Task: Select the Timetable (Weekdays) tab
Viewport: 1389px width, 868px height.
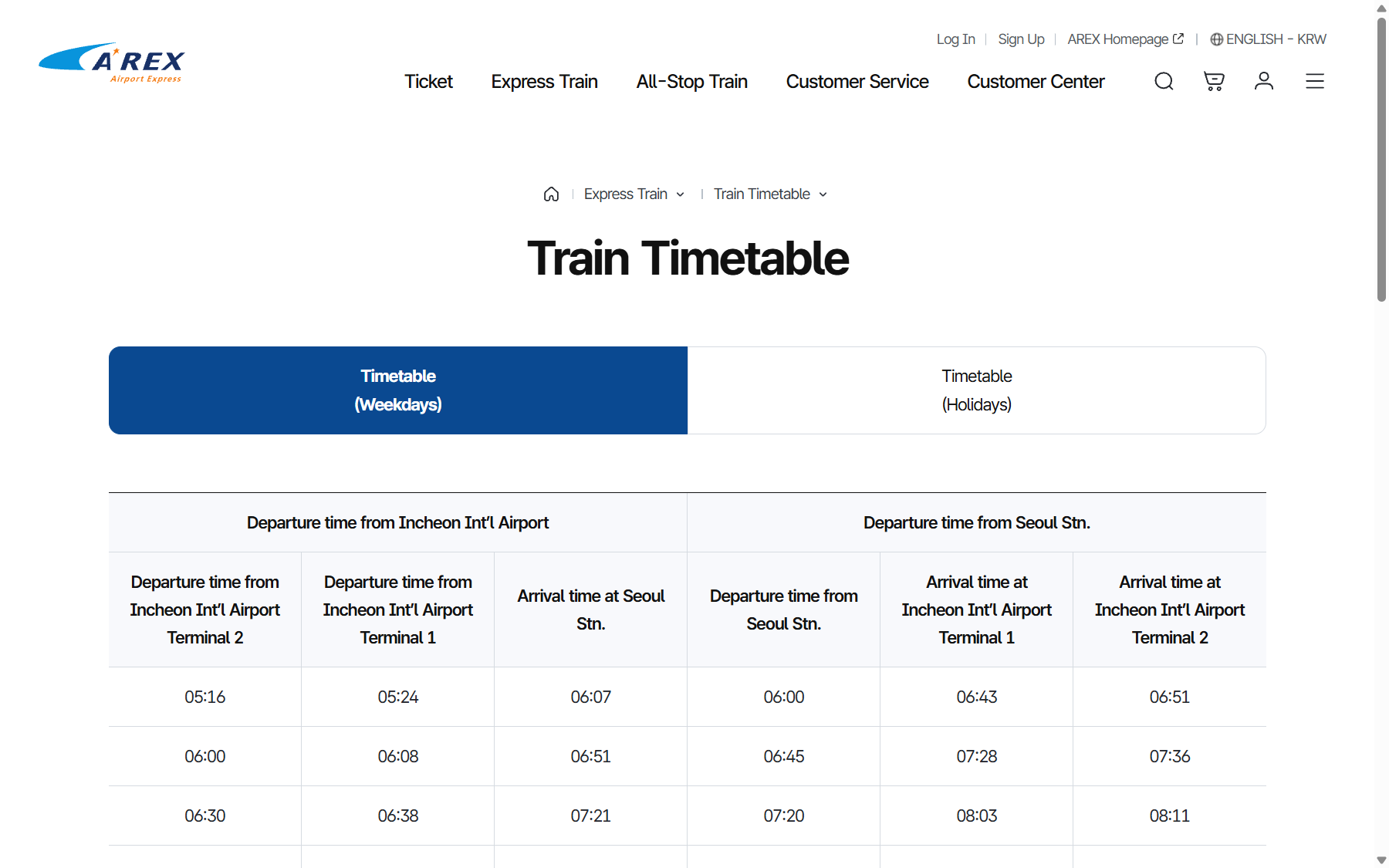Action: (398, 390)
